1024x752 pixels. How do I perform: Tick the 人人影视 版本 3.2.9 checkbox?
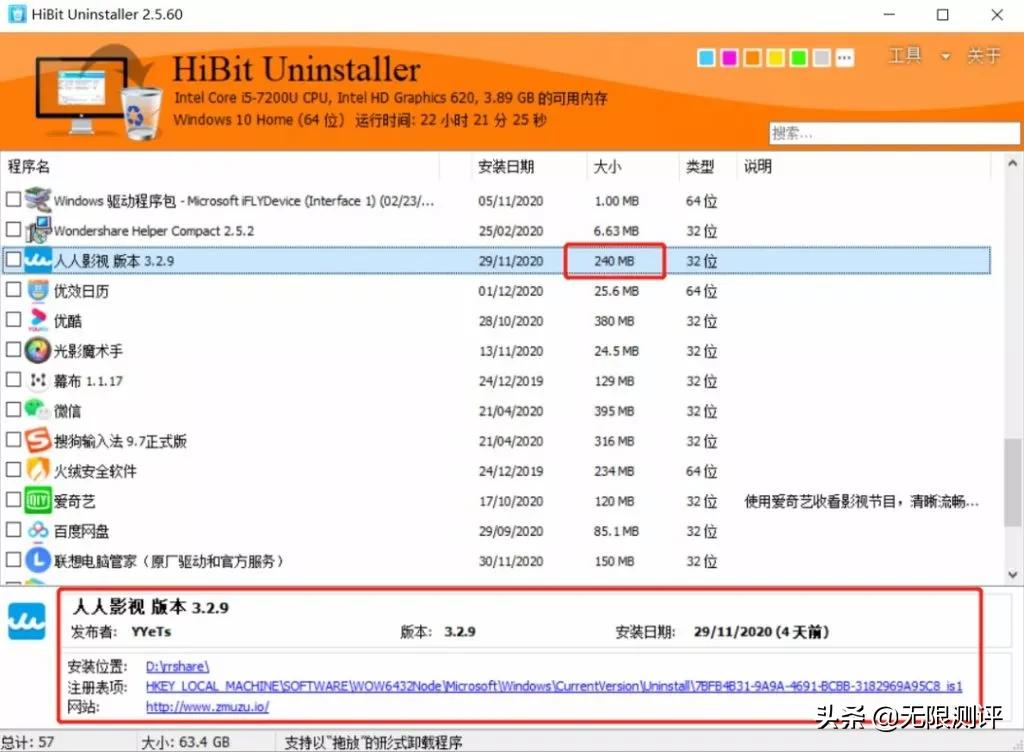[13, 259]
